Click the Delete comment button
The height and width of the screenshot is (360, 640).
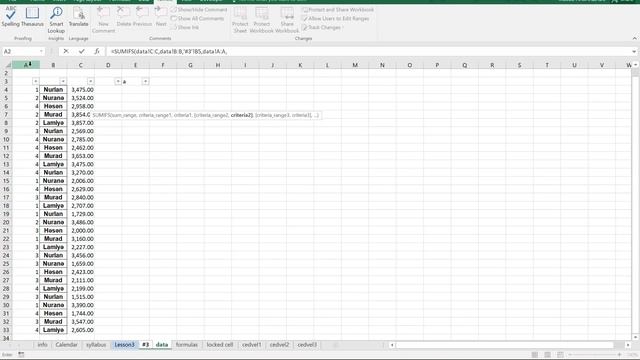(123, 17)
